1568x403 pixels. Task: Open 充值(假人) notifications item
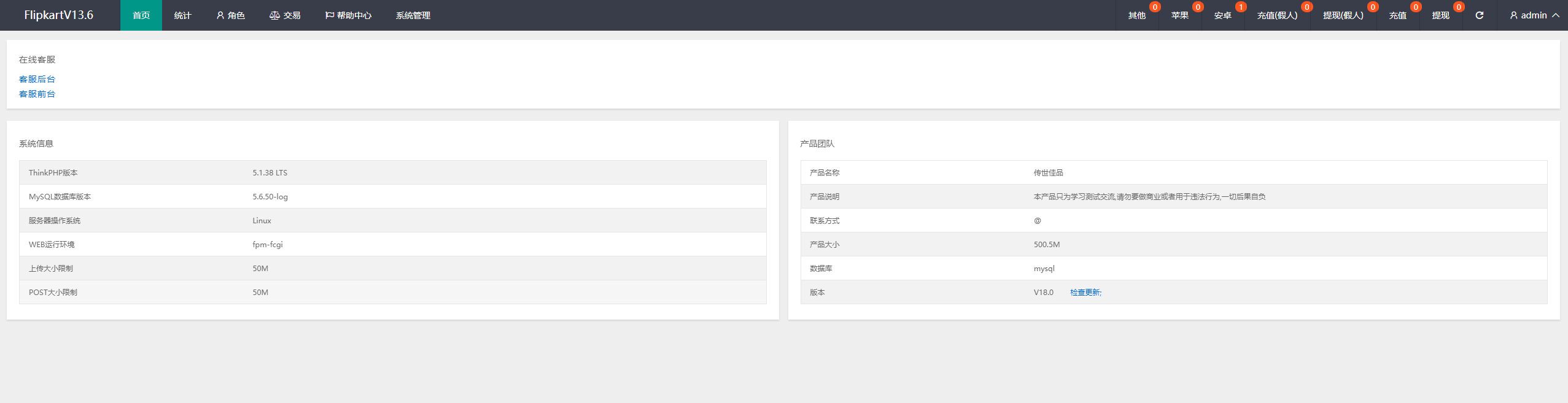[x=1277, y=15]
